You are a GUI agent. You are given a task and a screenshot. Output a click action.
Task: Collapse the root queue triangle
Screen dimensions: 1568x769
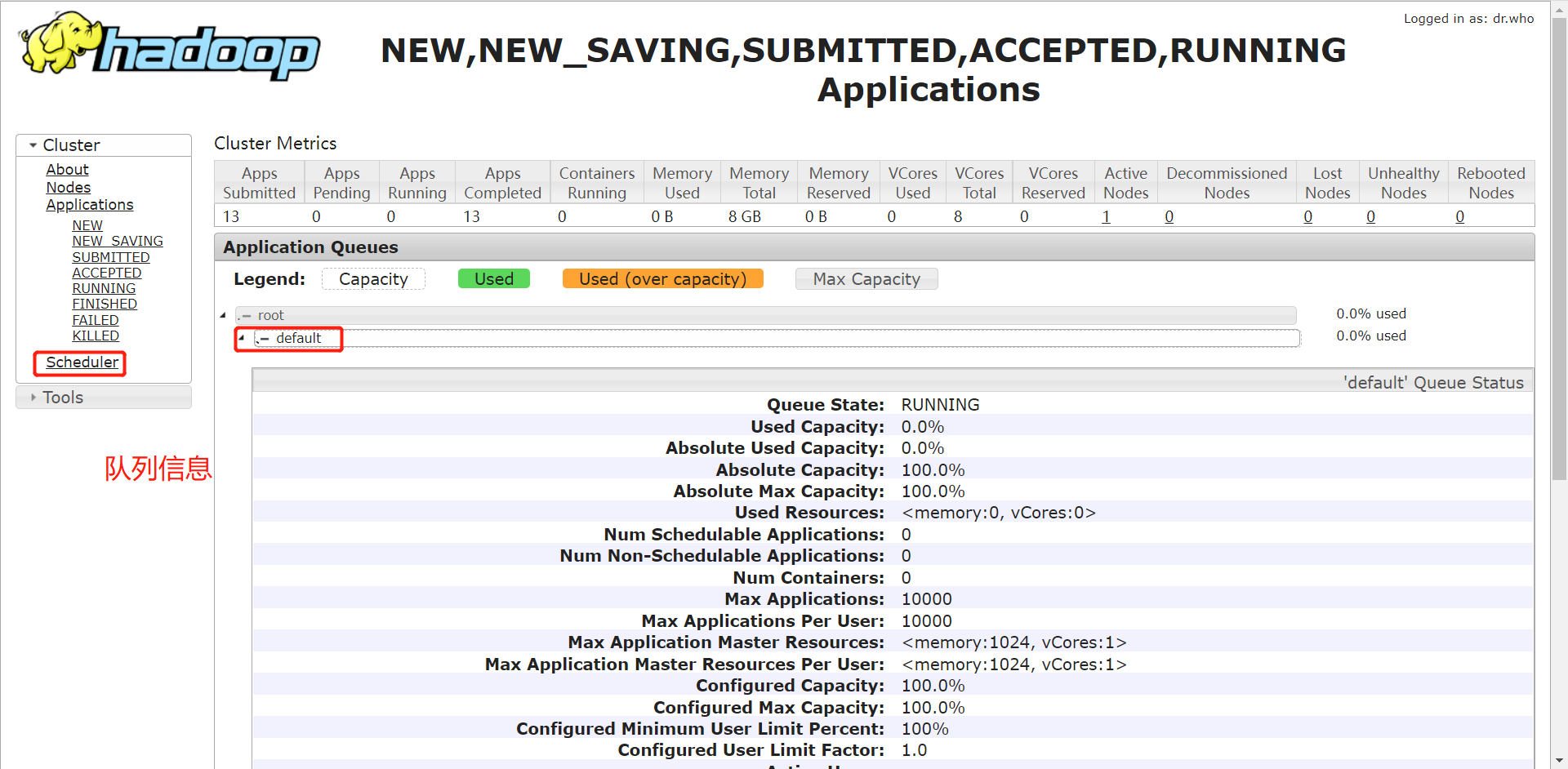[x=223, y=315]
